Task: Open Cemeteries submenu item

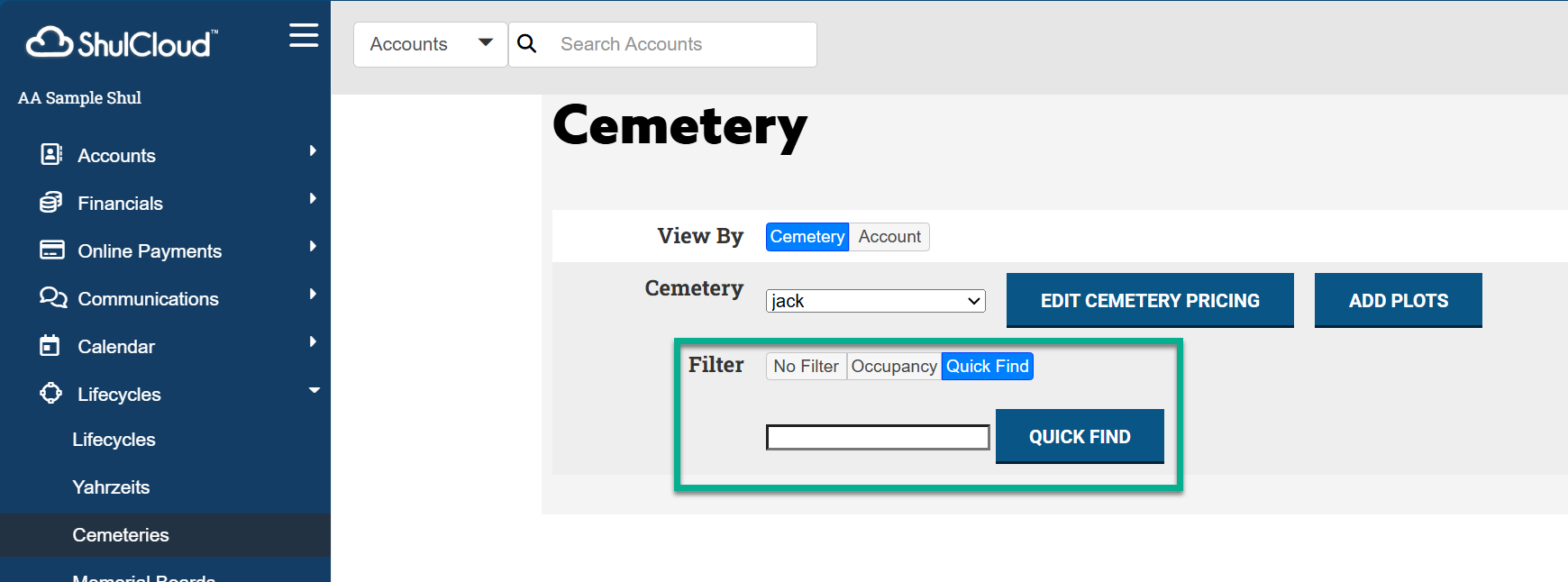Action: [x=121, y=535]
